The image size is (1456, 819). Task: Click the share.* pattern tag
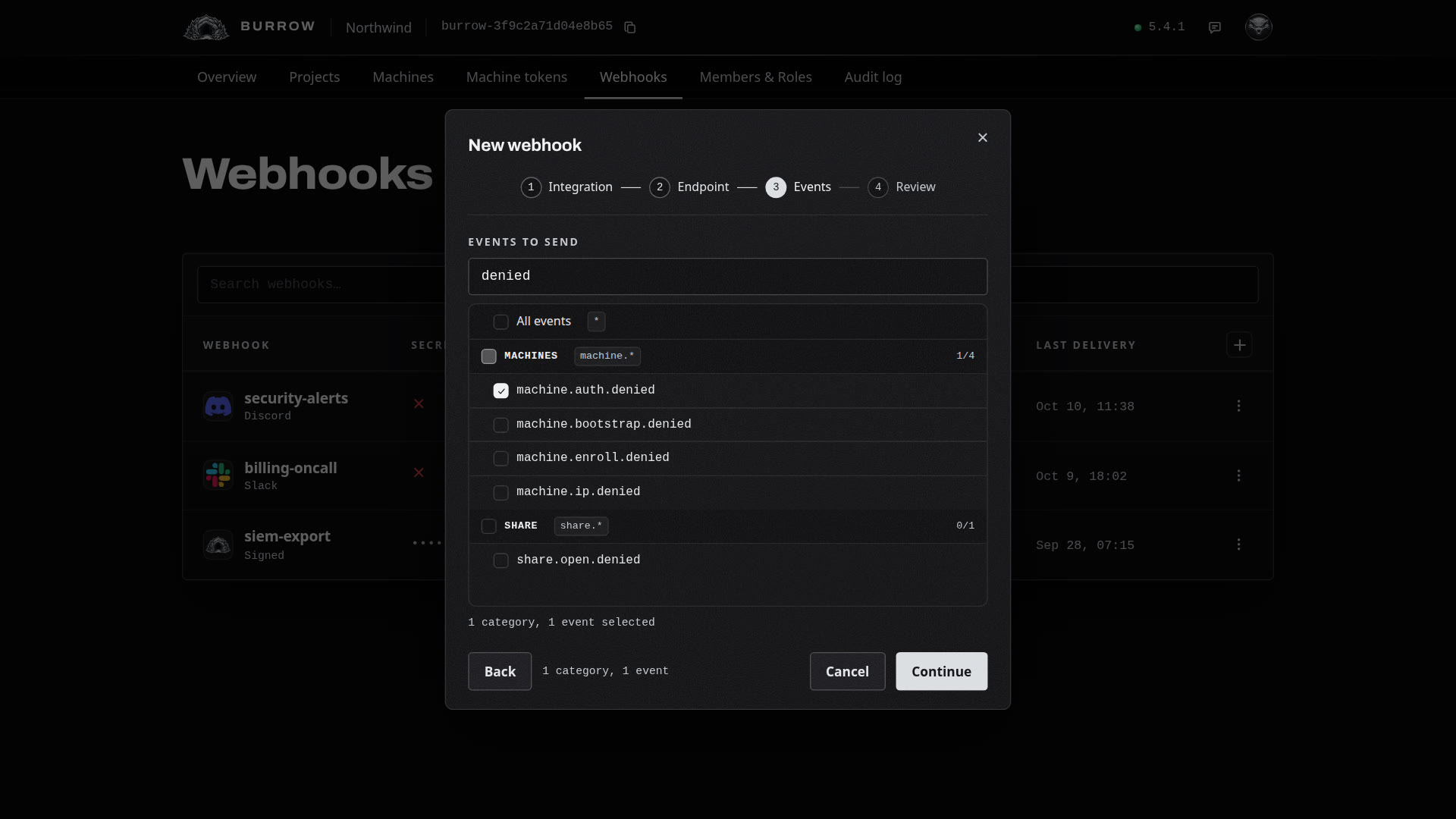click(x=581, y=526)
